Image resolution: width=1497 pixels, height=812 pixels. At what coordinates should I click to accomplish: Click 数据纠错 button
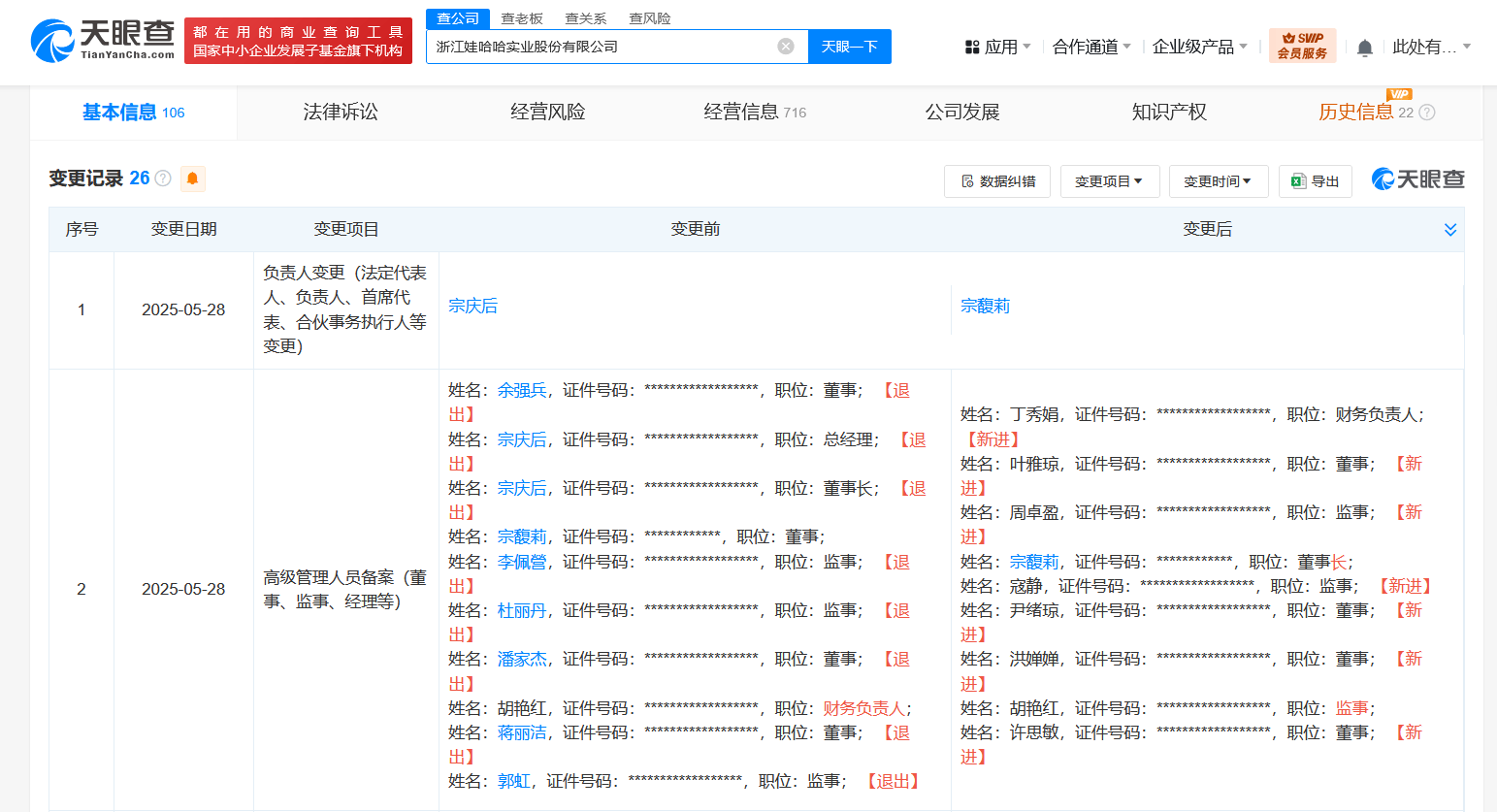(996, 181)
